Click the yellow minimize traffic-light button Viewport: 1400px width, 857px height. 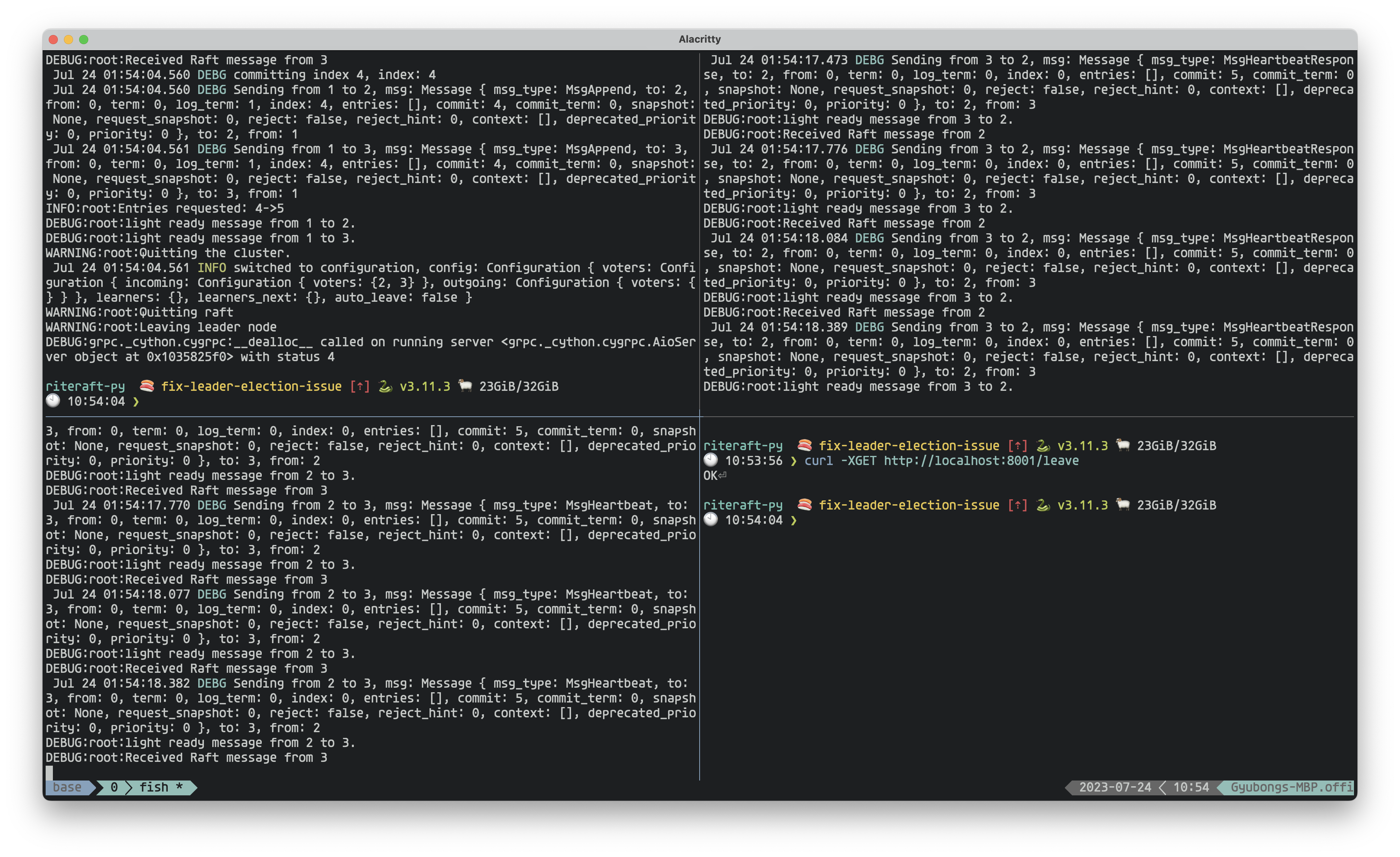tap(68, 39)
